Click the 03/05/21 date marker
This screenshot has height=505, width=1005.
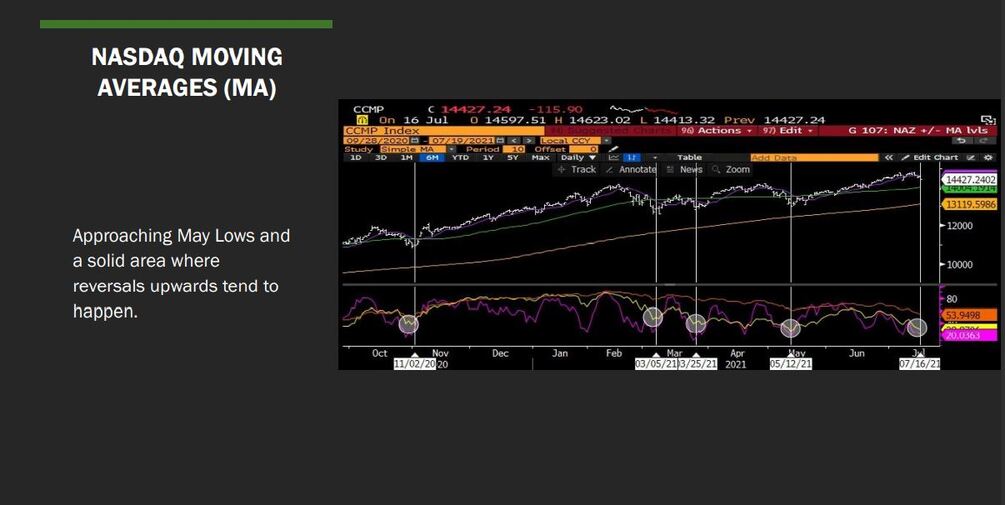point(656,364)
